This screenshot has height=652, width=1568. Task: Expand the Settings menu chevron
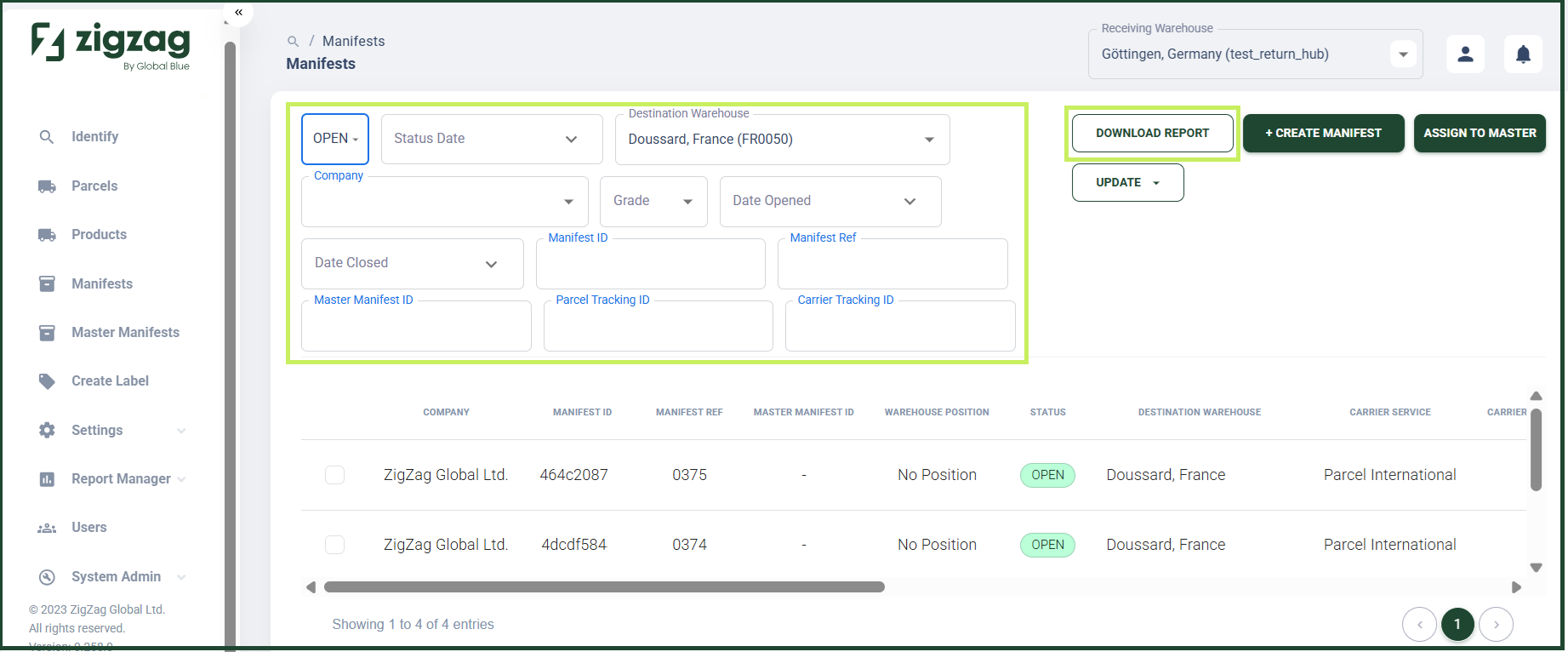(181, 431)
